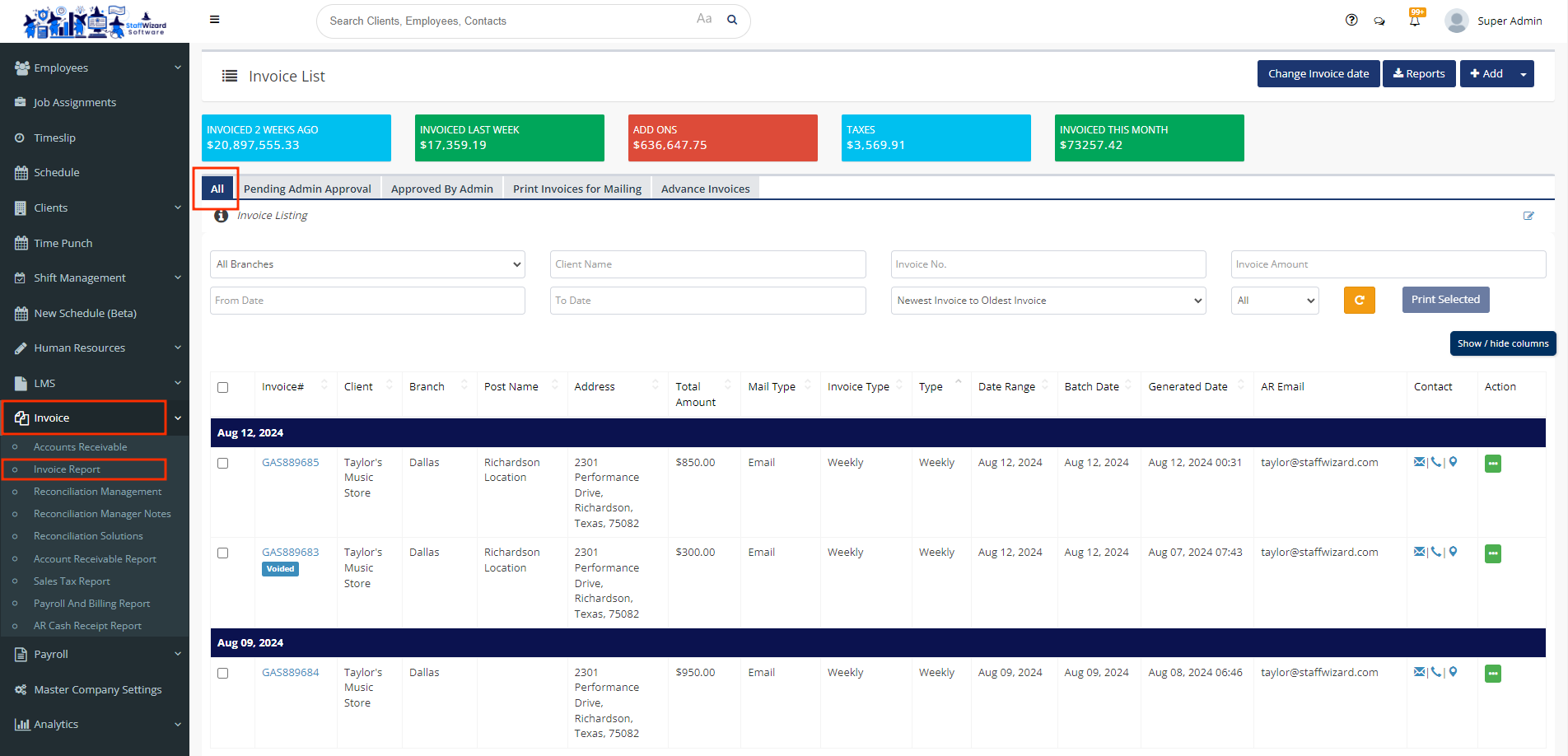Open the Newest Invoice to Oldest Invoice dropdown
The image size is (1568, 756).
[1048, 301]
